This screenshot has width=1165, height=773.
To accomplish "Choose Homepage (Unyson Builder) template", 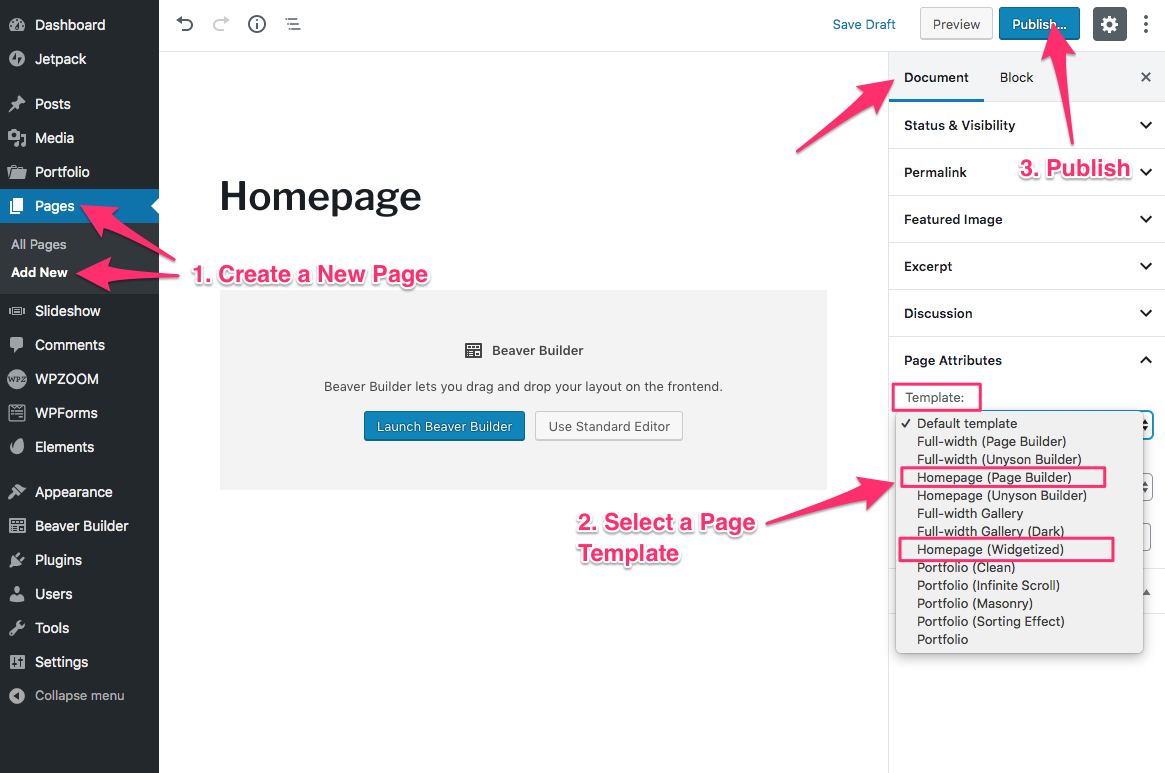I will click(1019, 495).
